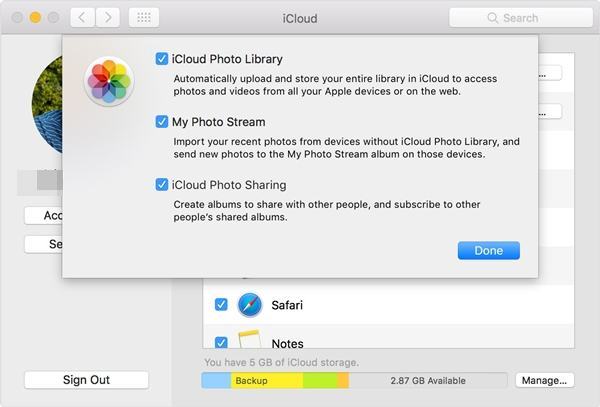Toggle the Notes sync checkbox

[221, 343]
